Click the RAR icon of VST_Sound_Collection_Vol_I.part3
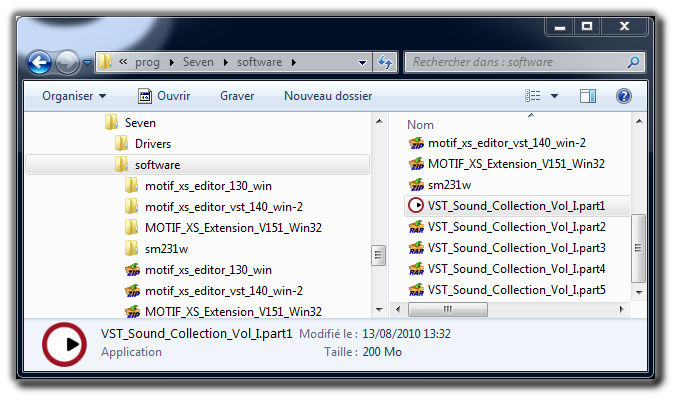 417,248
